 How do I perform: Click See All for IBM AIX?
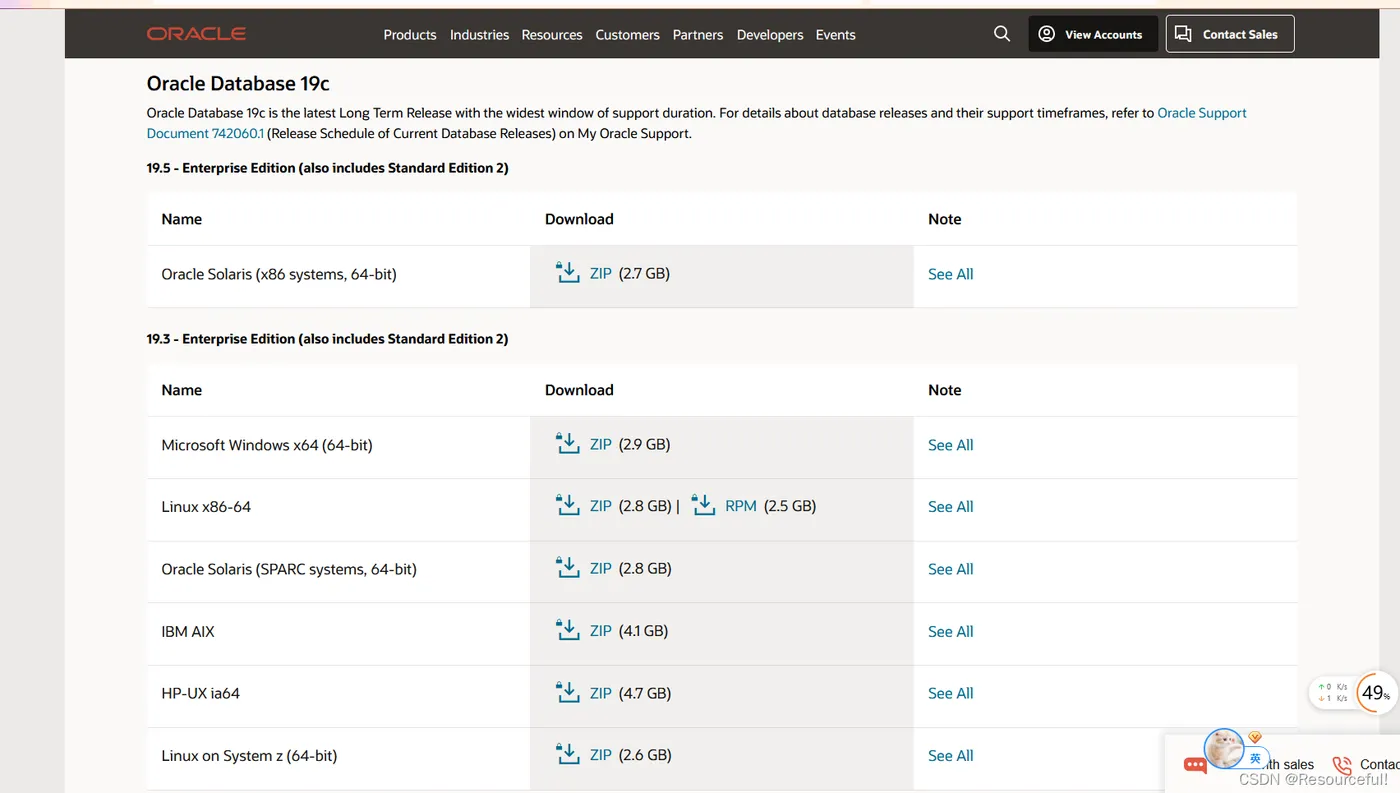(950, 632)
